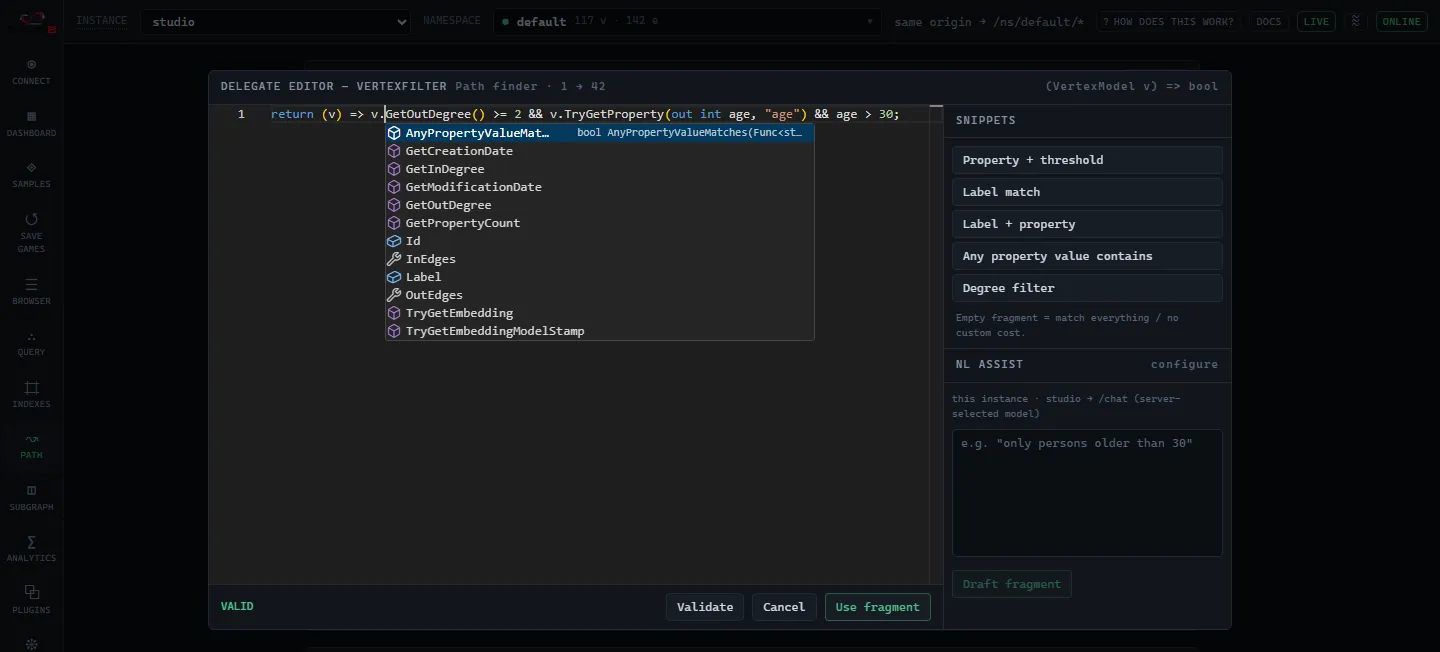
Task: Open the Browser sidebar page
Action: coord(31,291)
